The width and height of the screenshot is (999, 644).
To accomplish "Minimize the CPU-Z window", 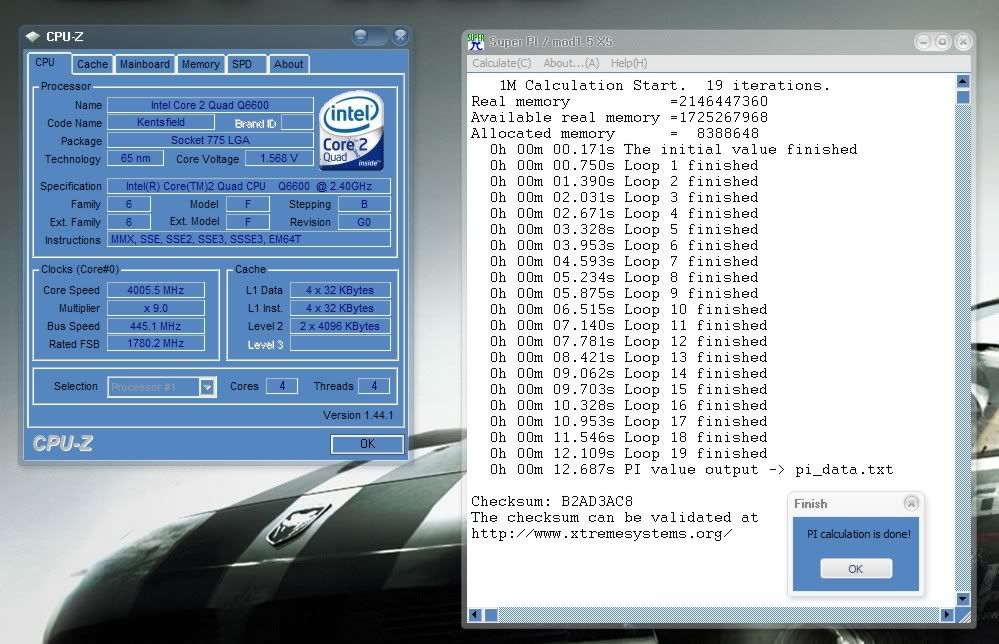I will pos(361,36).
